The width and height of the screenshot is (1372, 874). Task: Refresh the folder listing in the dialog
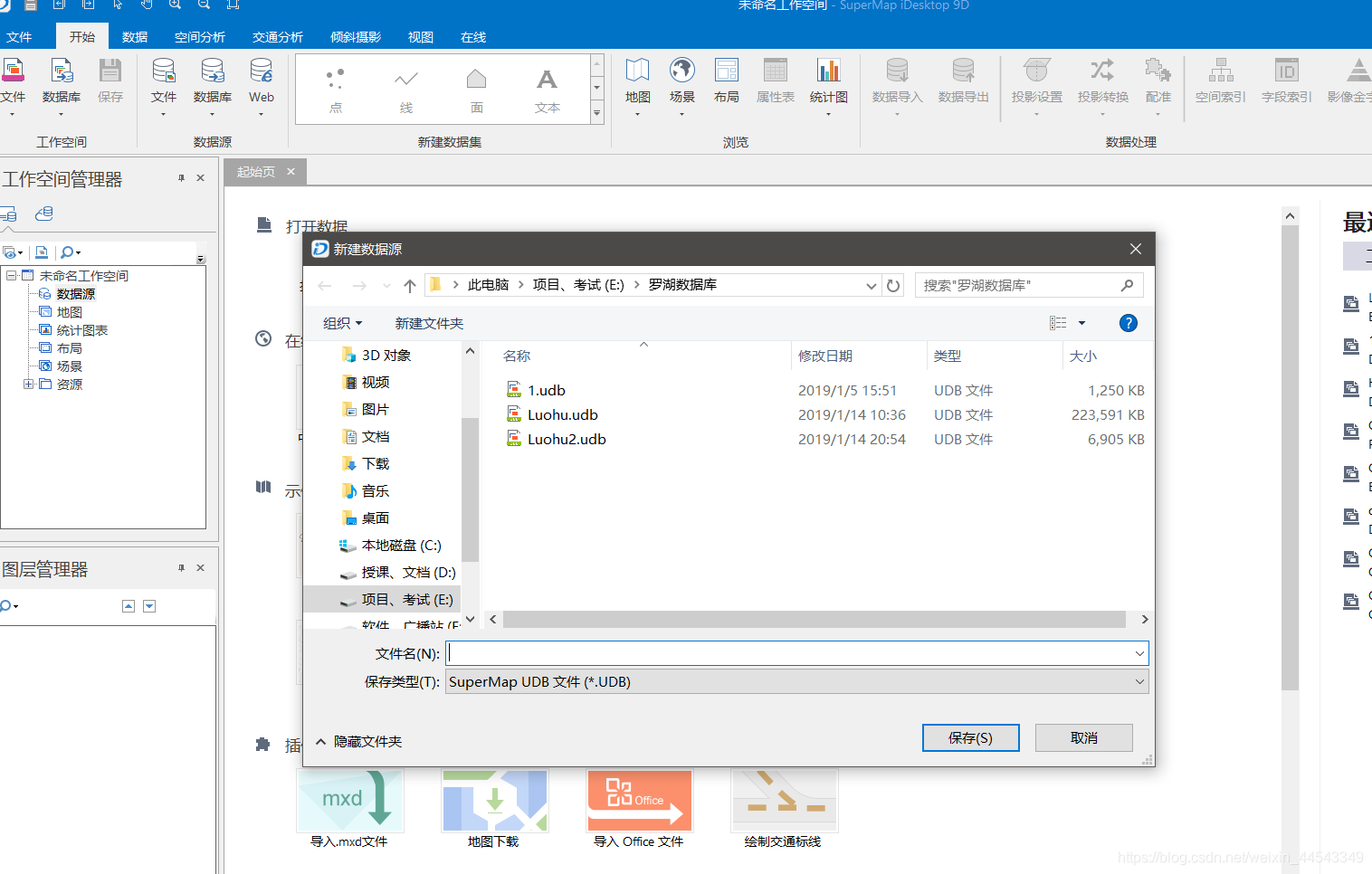pyautogui.click(x=893, y=286)
